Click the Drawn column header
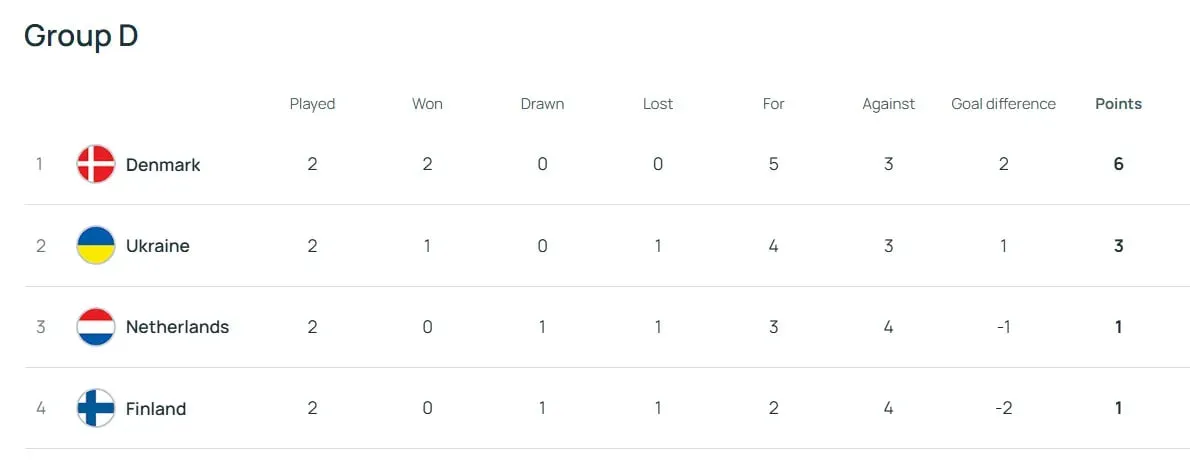1190x465 pixels. coord(543,104)
